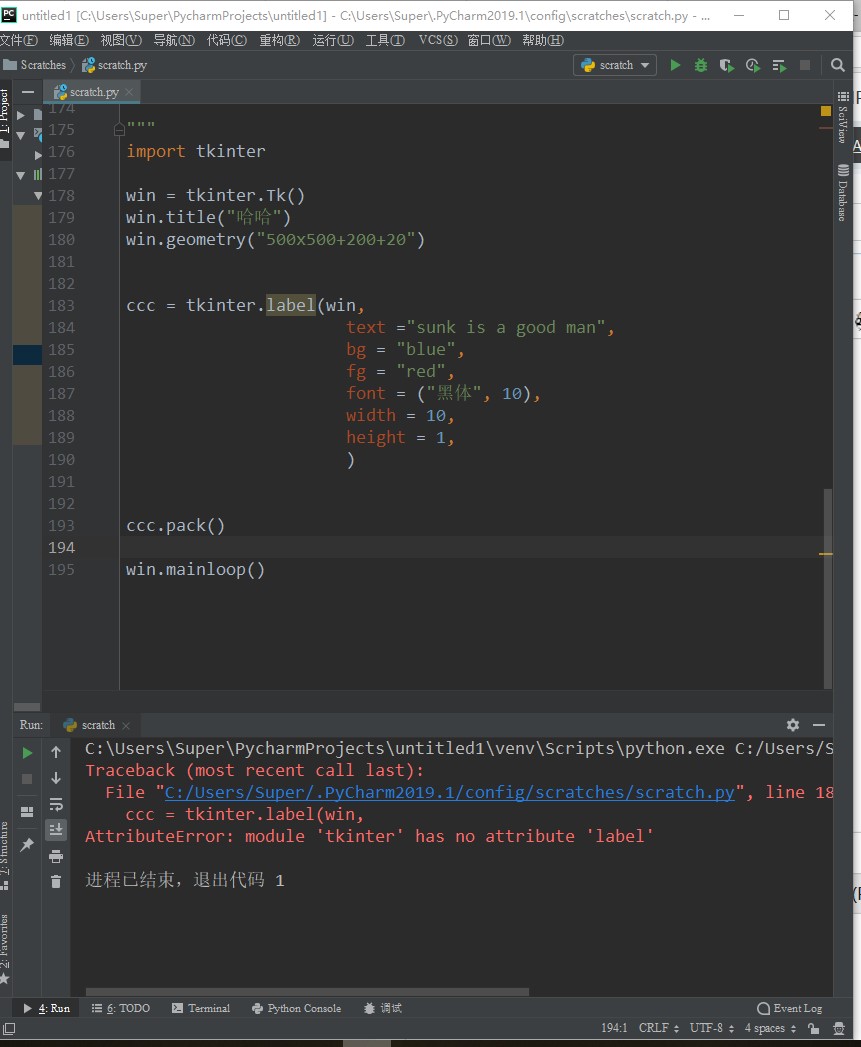This screenshot has height=1047, width=861.
Task: Start debugging with the green bug icon
Action: coord(701,65)
